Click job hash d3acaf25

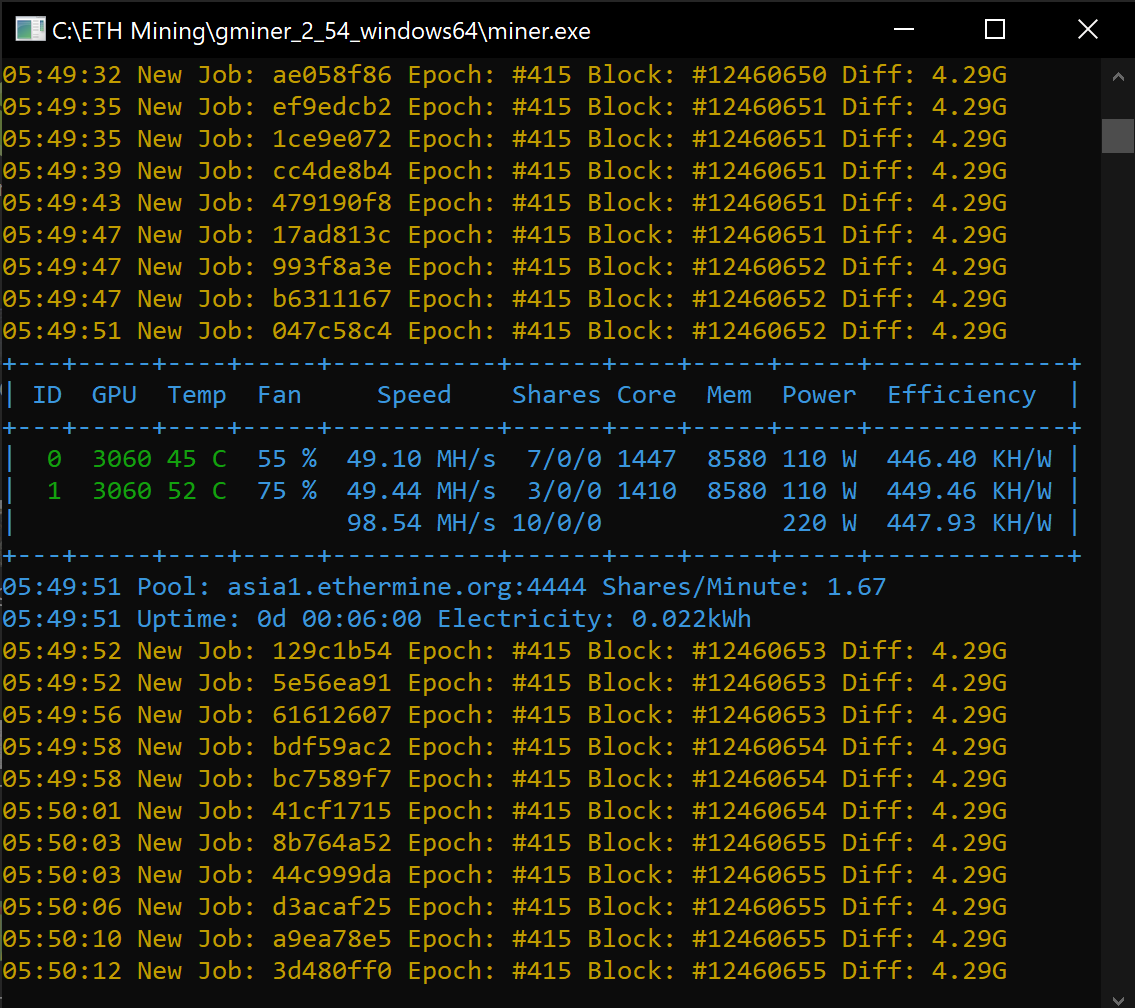coord(332,907)
